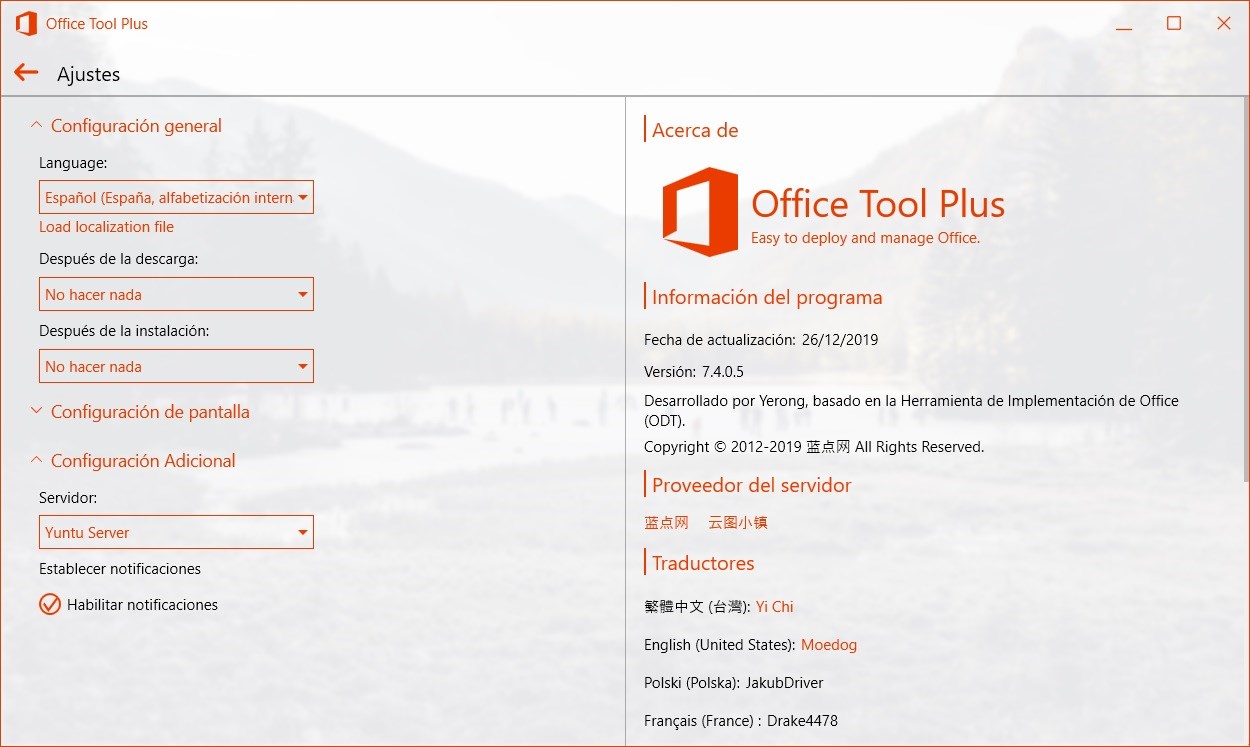Click the Versión: 7.4.0.5 text
The image size is (1250, 747).
click(694, 371)
